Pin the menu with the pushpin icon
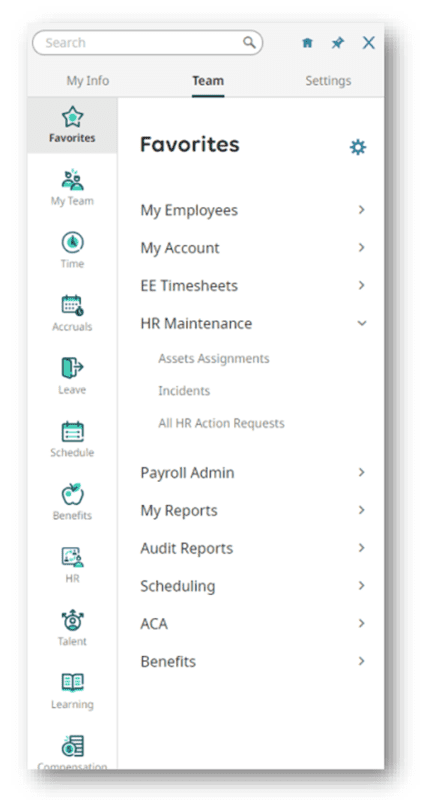This screenshot has width=427, height=800. (338, 43)
